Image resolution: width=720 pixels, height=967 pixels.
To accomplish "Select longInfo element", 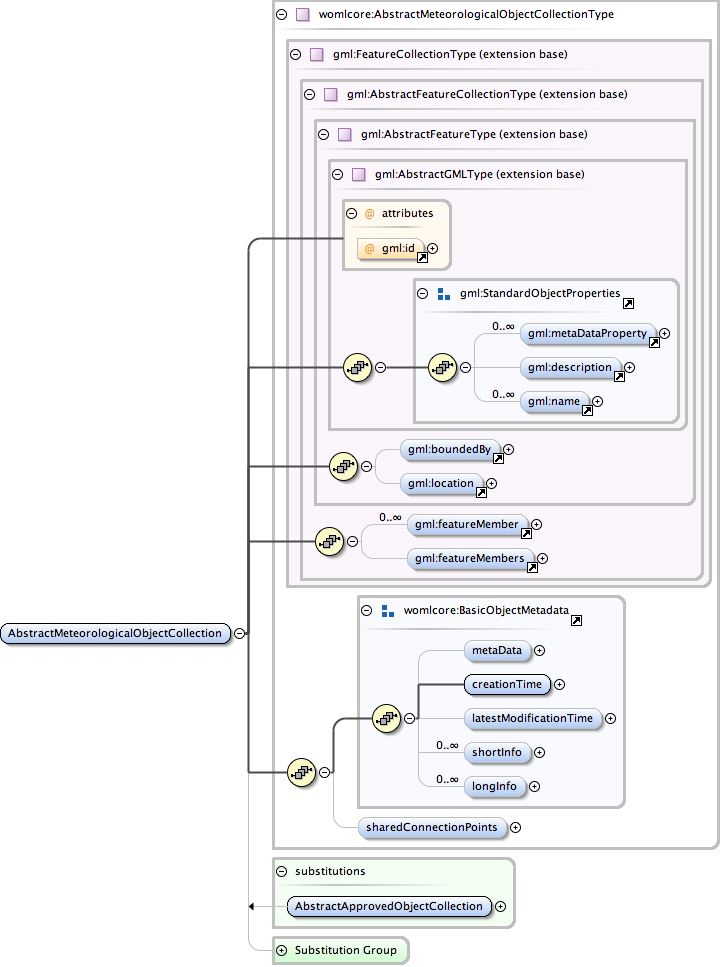I will point(495,786).
